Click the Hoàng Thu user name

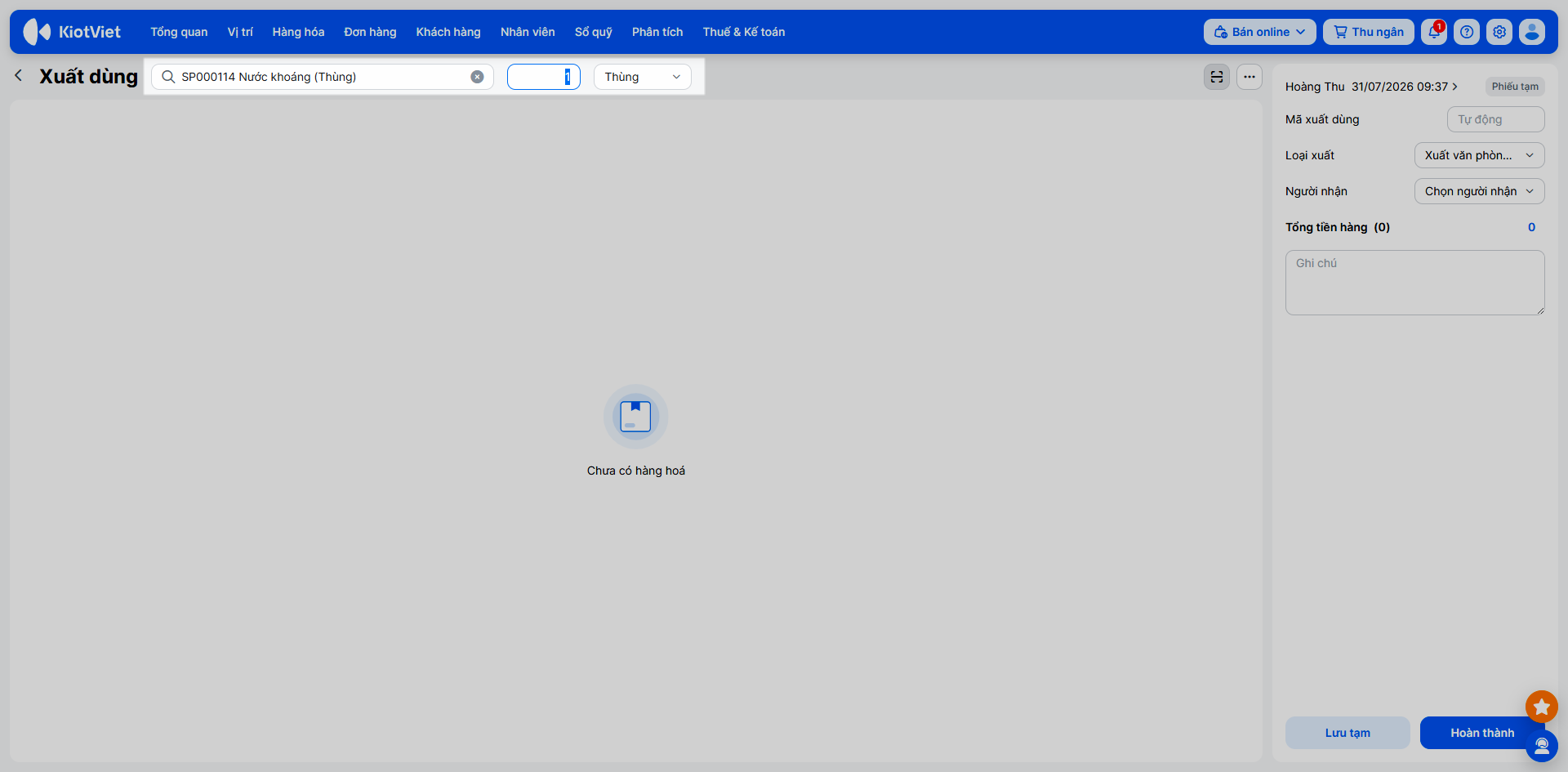coord(1315,87)
